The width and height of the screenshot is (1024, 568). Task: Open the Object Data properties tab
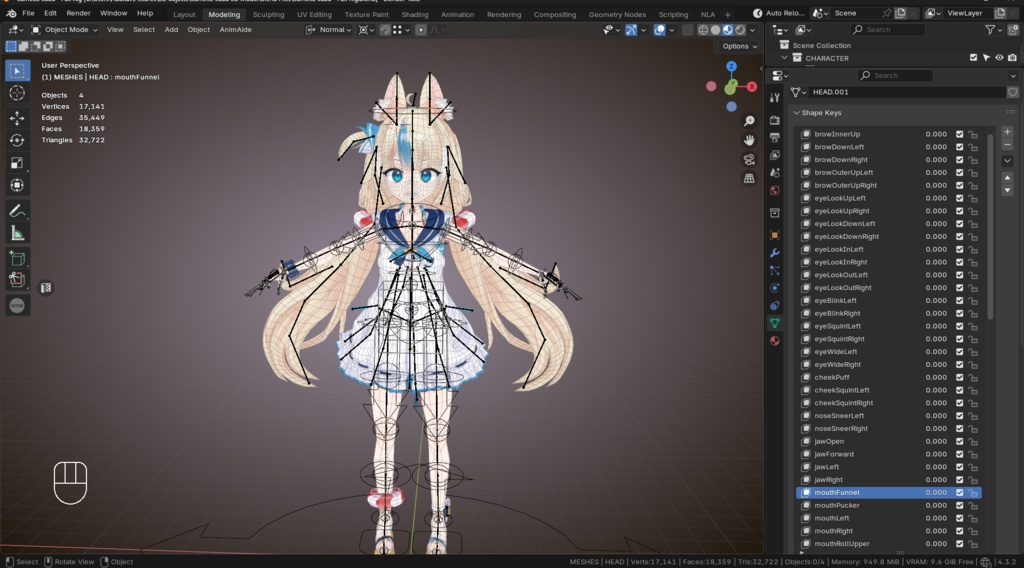click(775, 323)
